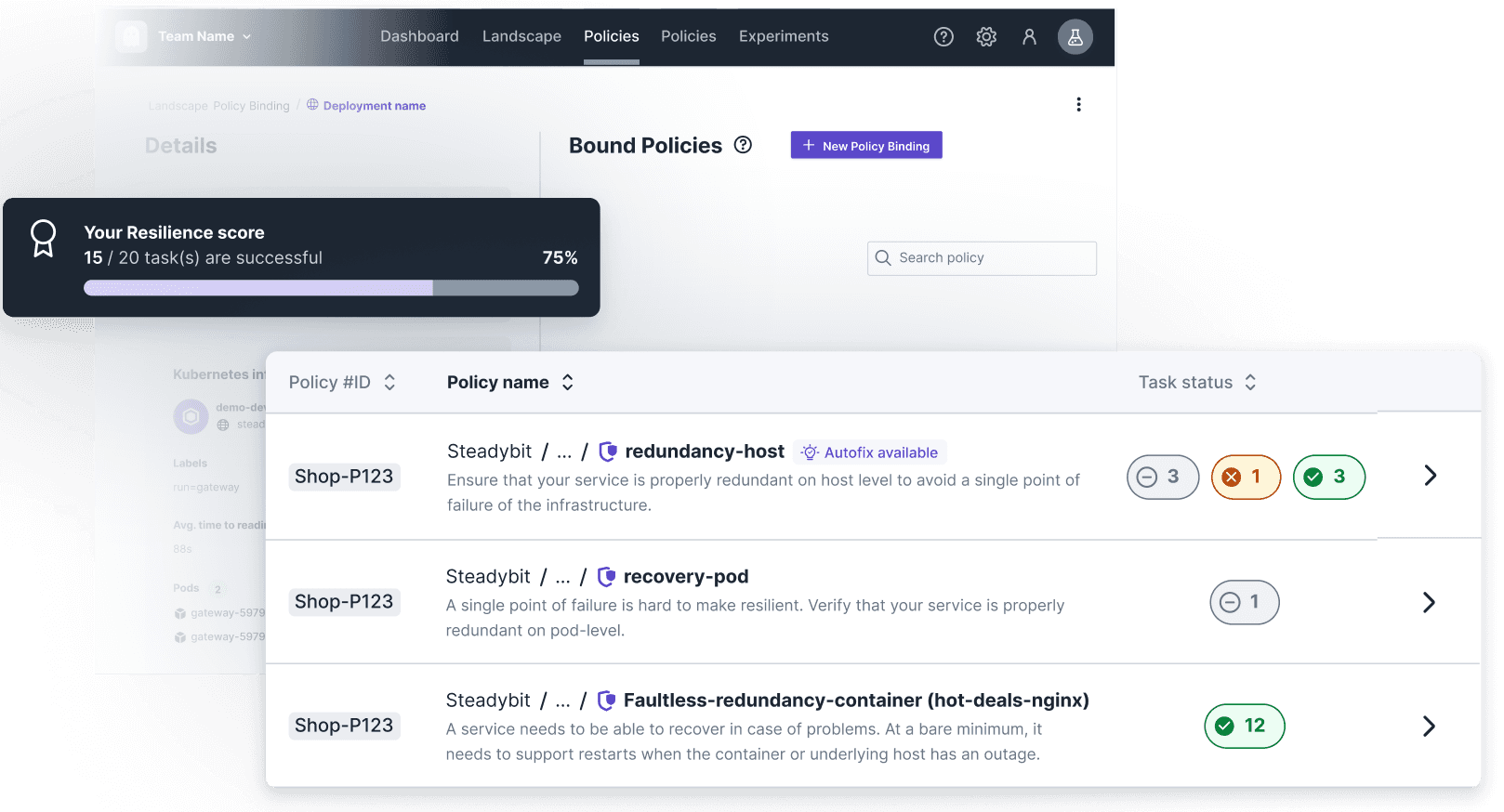Click the New Policy Binding button

tap(866, 145)
